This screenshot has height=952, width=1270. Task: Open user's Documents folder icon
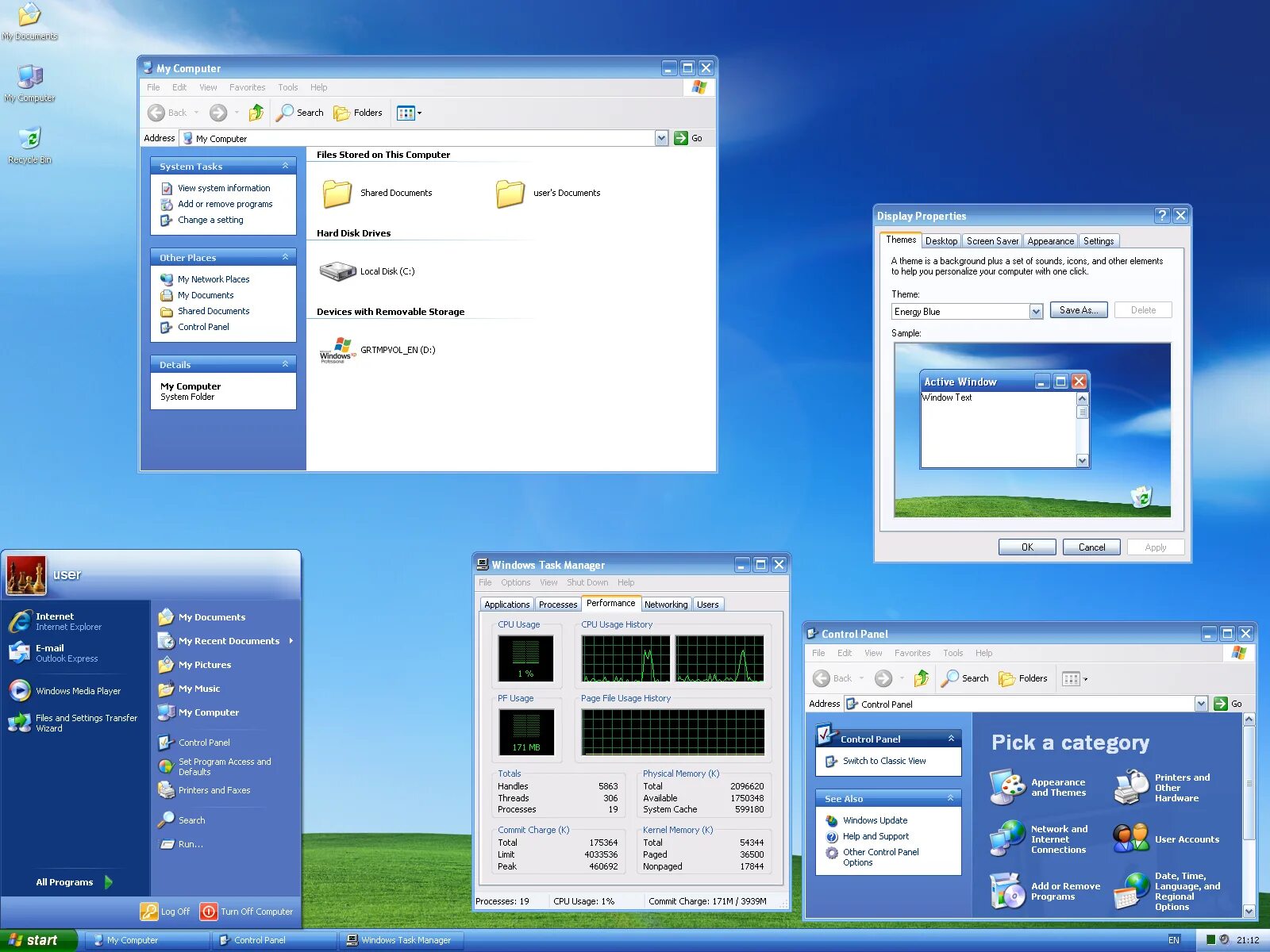pos(510,193)
